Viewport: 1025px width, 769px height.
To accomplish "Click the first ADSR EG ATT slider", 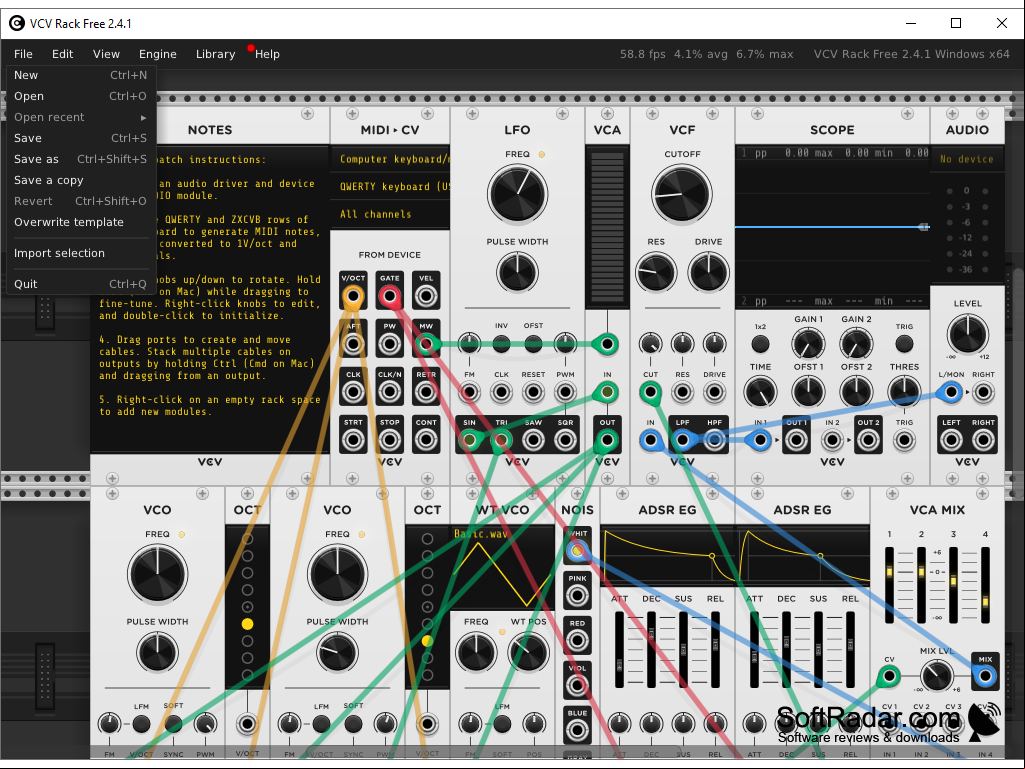I will point(619,649).
